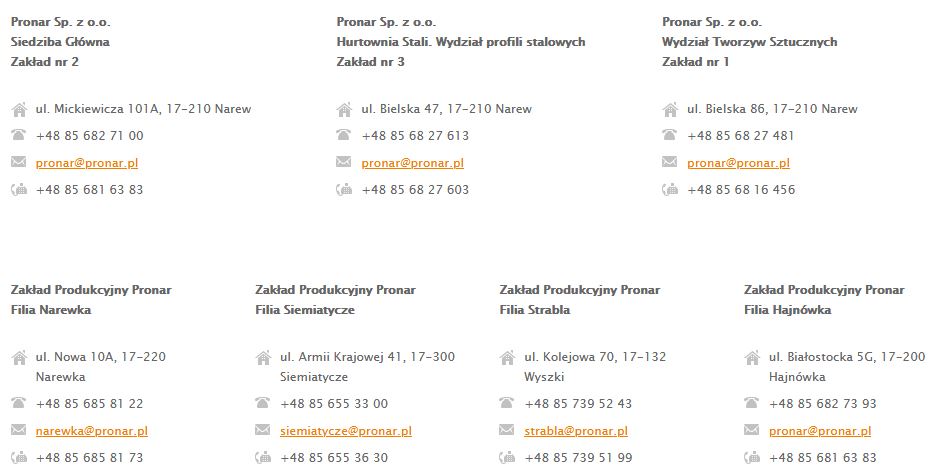Click the envelope icon in the Wydział Tworzyw Sztucznych section
The image size is (936, 470).
pyautogui.click(x=670, y=163)
